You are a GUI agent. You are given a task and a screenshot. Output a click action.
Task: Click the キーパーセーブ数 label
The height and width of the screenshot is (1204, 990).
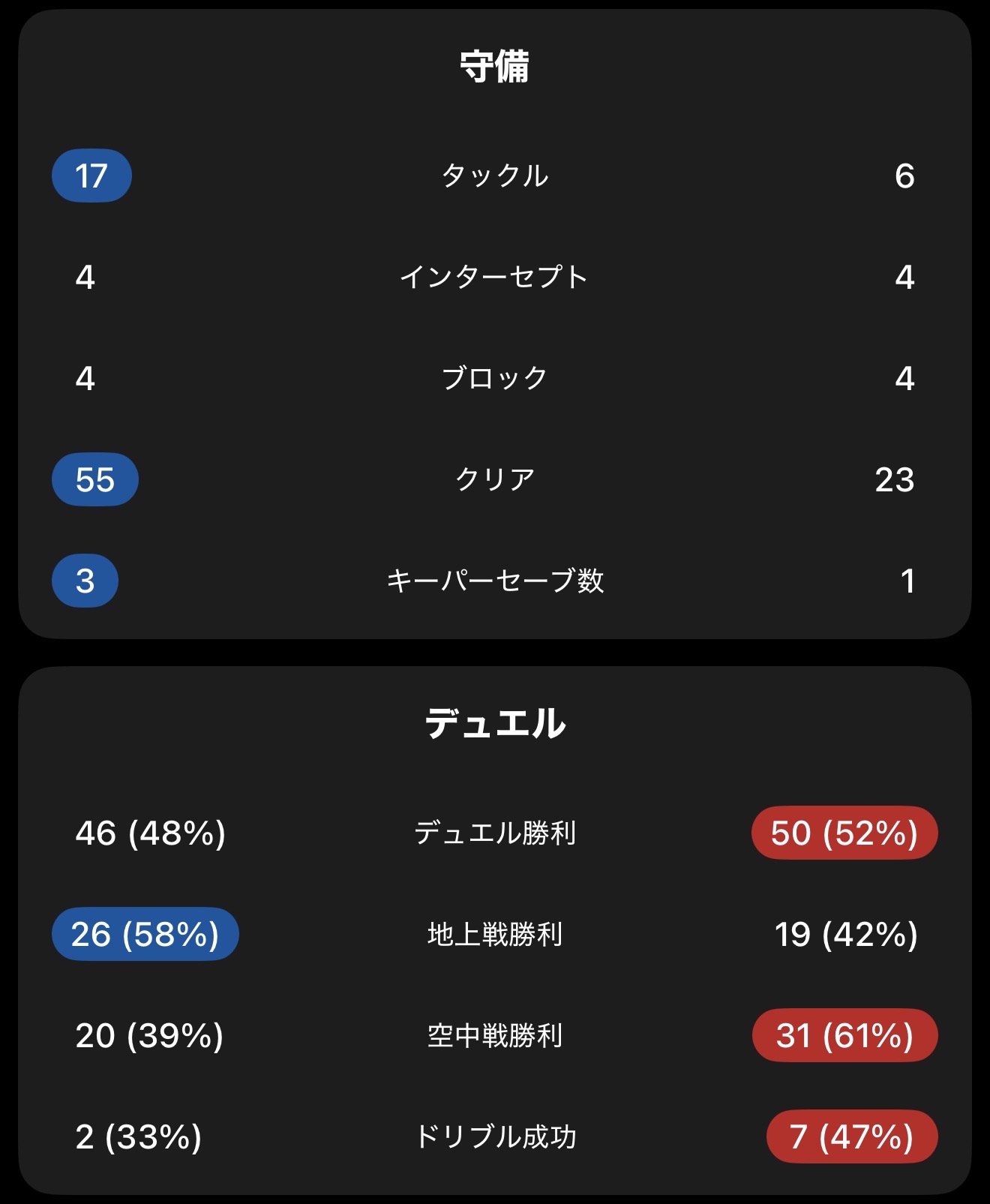[494, 581]
